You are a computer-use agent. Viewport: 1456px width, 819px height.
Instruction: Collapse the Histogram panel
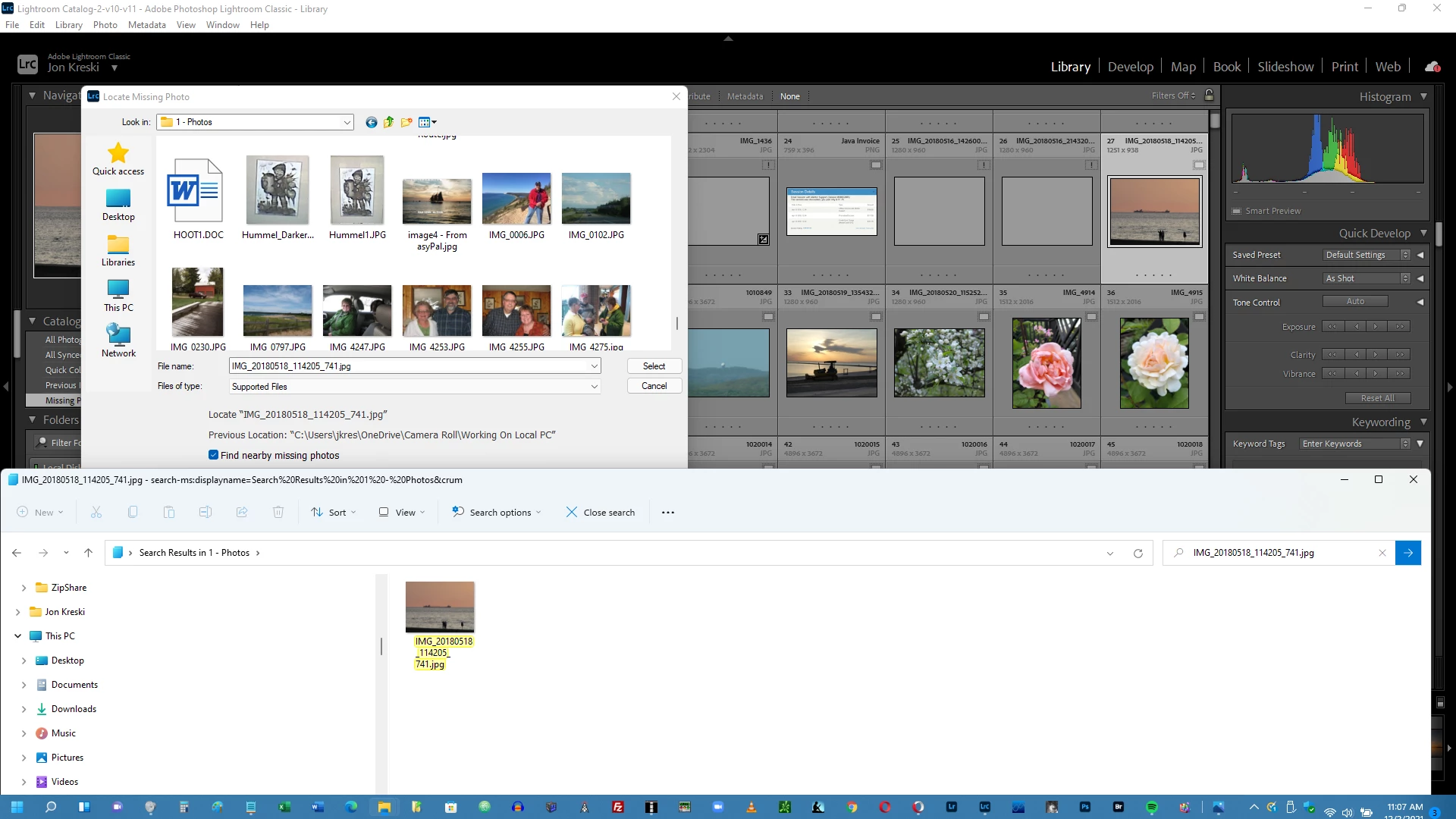tap(1423, 96)
